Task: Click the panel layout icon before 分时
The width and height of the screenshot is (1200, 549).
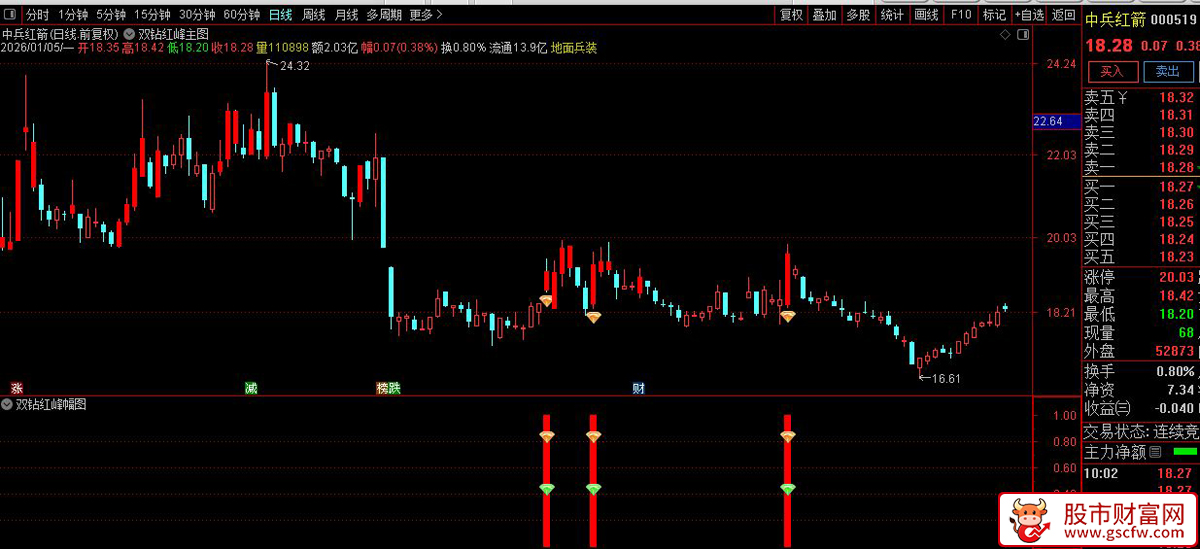Action: (x=11, y=15)
